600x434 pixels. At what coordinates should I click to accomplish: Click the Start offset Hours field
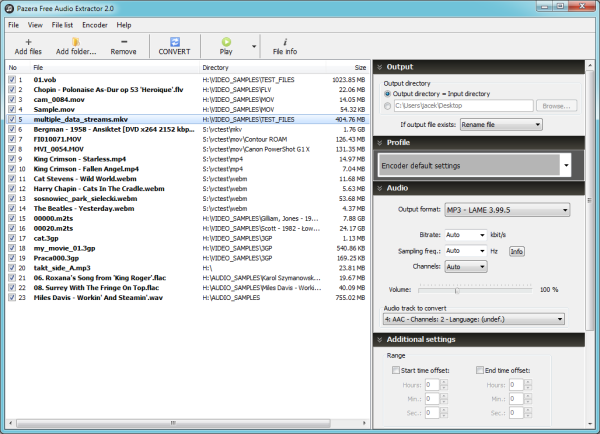pyautogui.click(x=432, y=385)
